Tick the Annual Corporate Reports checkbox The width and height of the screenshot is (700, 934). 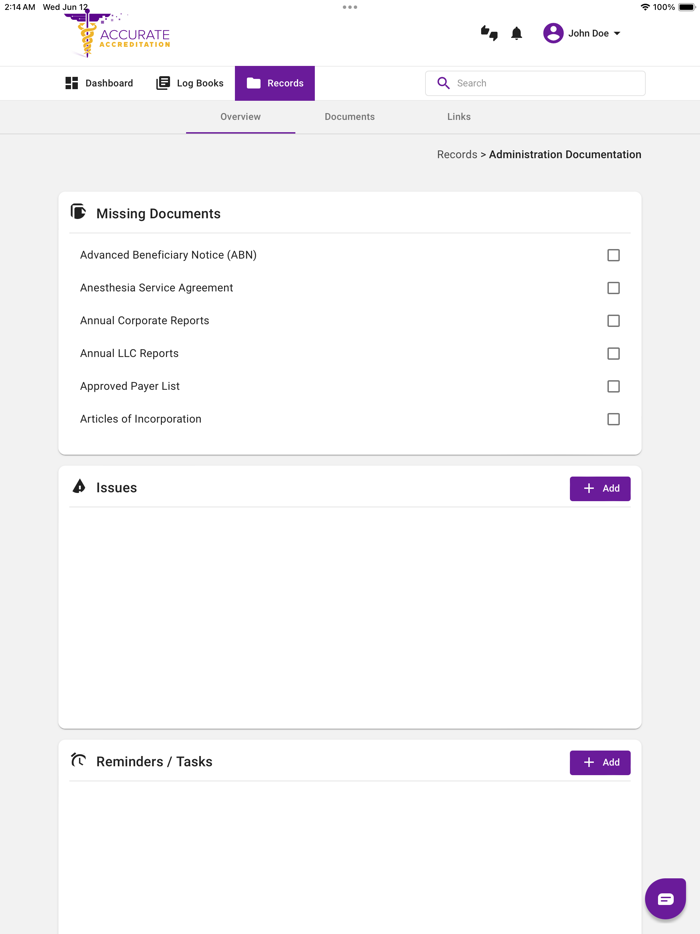click(x=613, y=321)
